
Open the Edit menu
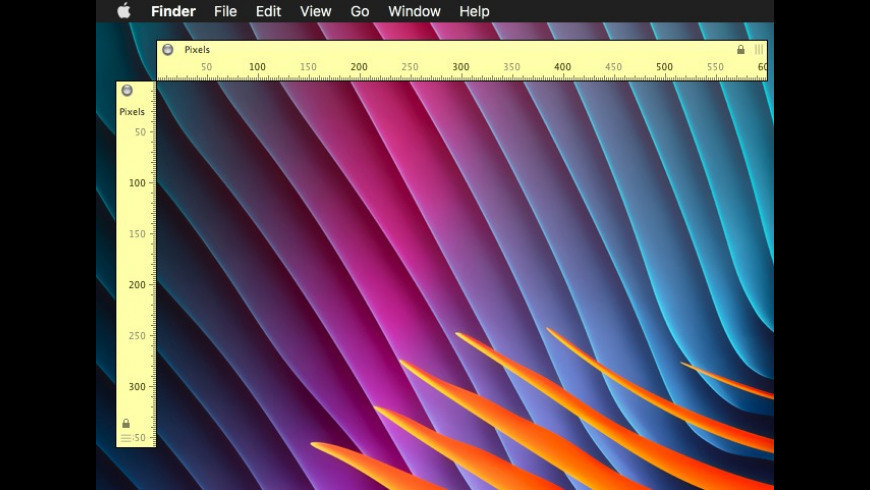268,11
